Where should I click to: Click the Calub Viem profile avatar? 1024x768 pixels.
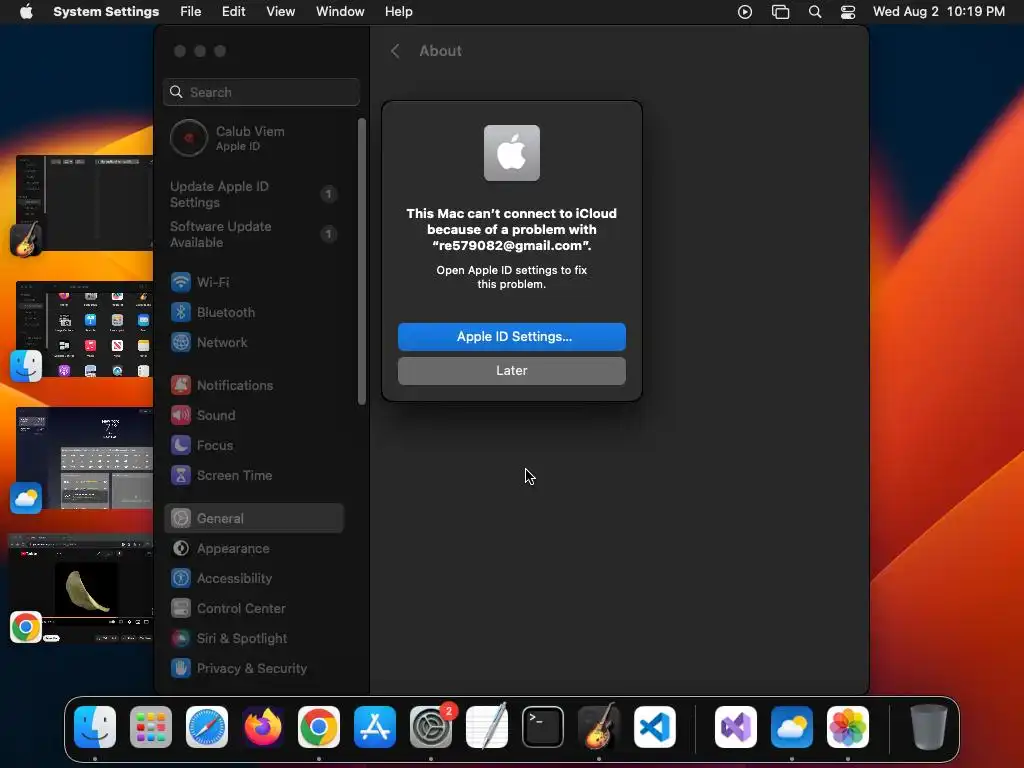tap(189, 138)
